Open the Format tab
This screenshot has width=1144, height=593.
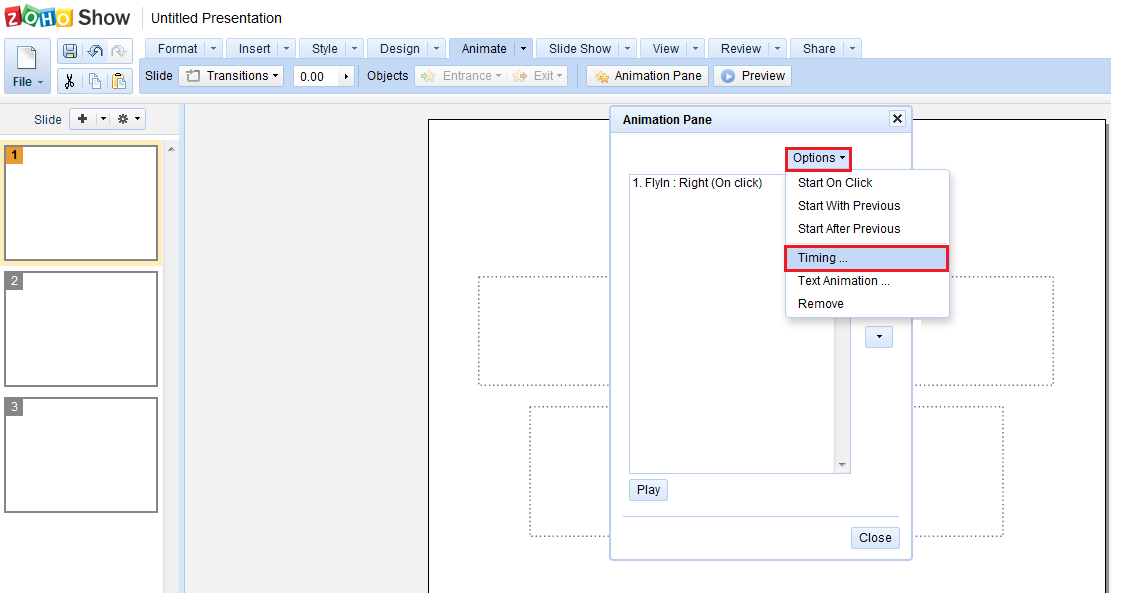pyautogui.click(x=177, y=49)
